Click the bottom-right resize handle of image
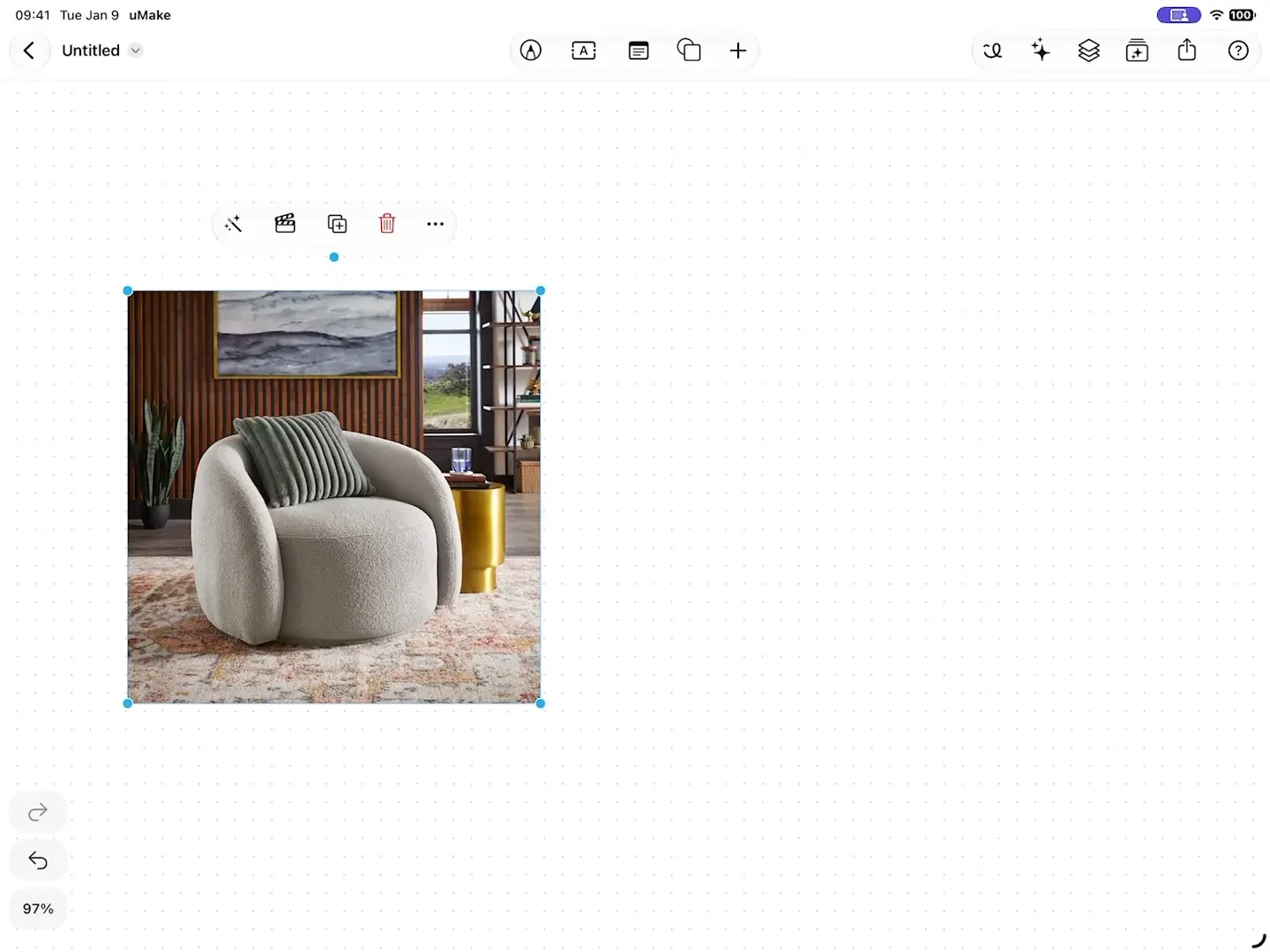 point(541,703)
